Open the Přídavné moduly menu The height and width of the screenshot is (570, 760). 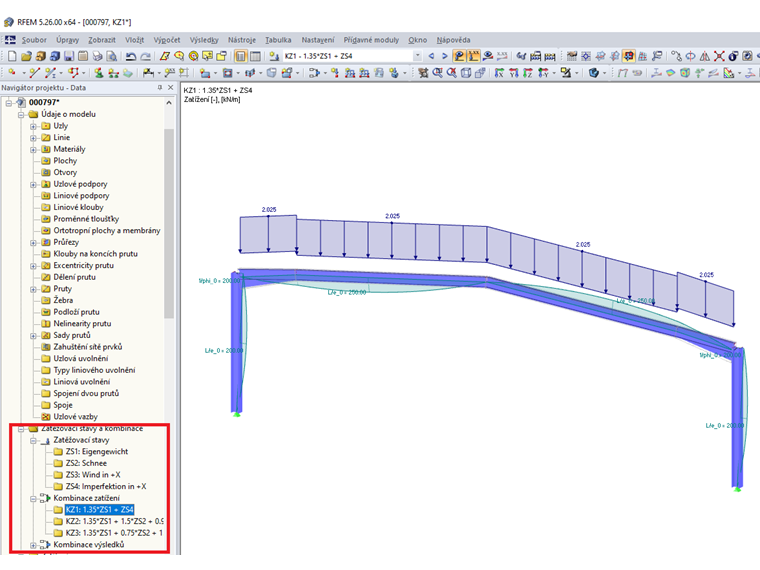(371, 40)
